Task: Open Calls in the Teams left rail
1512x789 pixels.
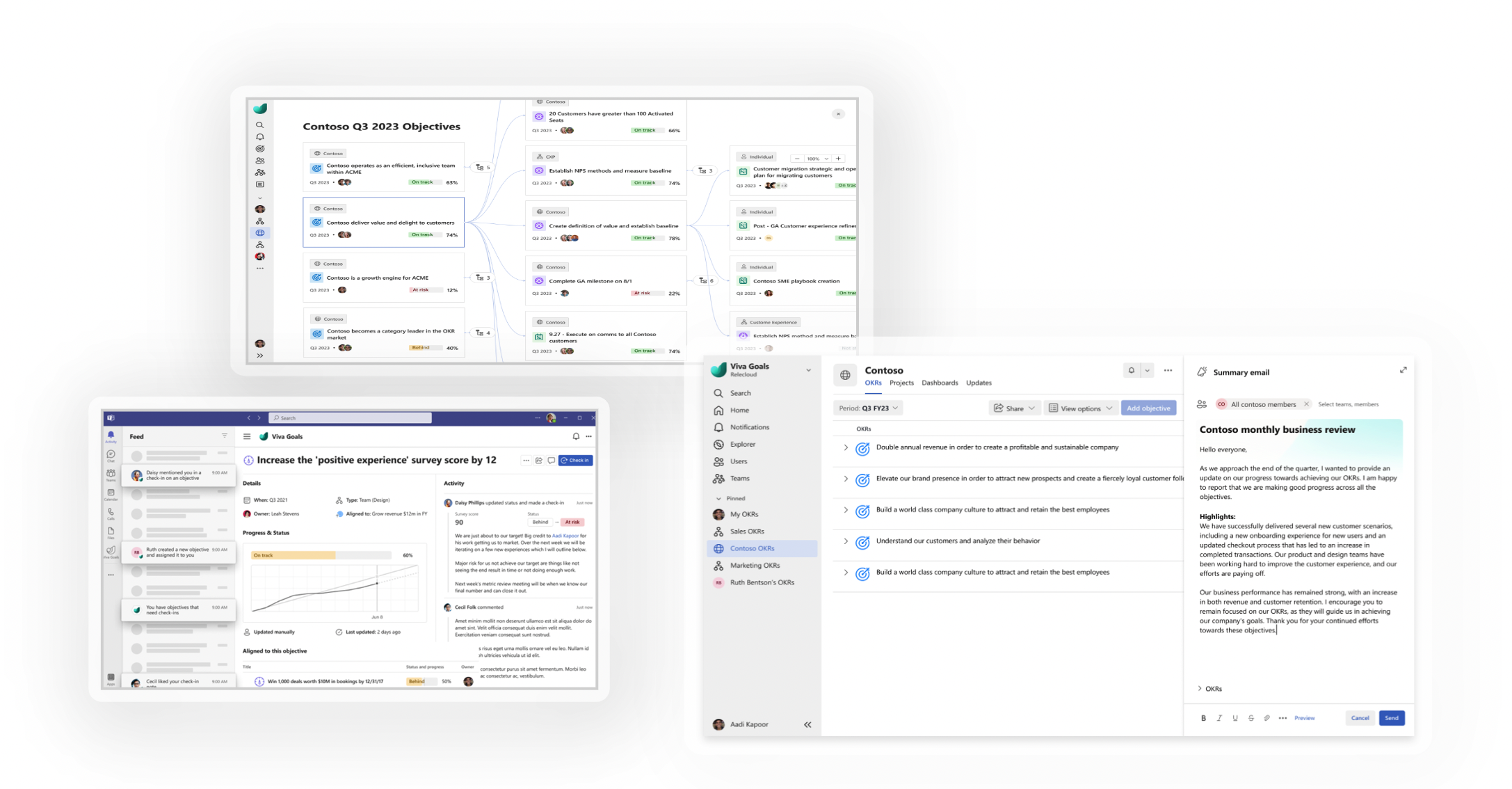Action: point(111,514)
